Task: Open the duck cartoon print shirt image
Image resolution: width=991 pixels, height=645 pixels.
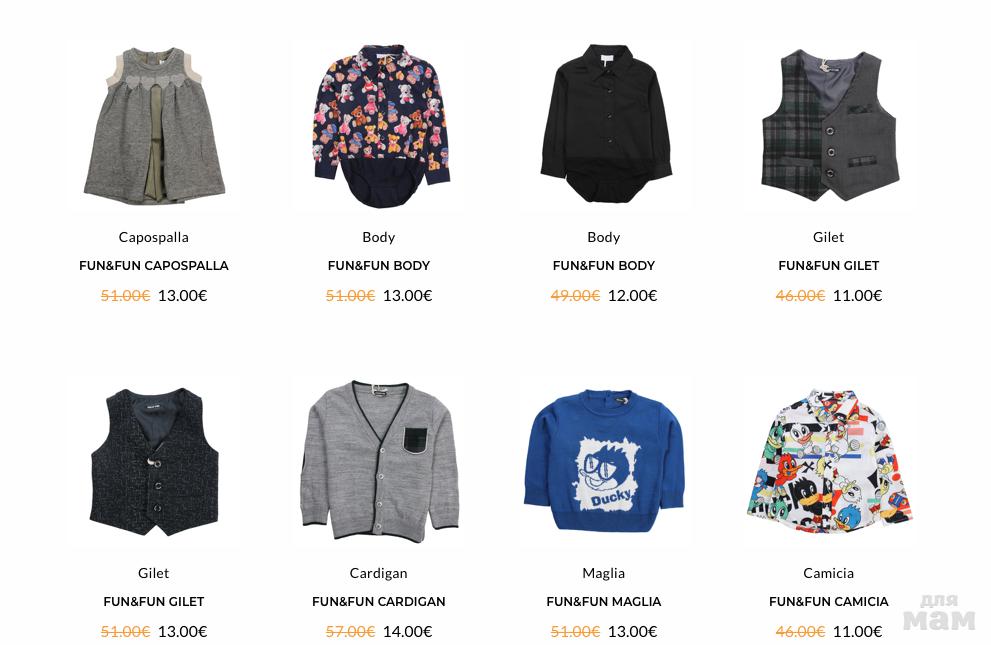Action: pyautogui.click(x=829, y=461)
